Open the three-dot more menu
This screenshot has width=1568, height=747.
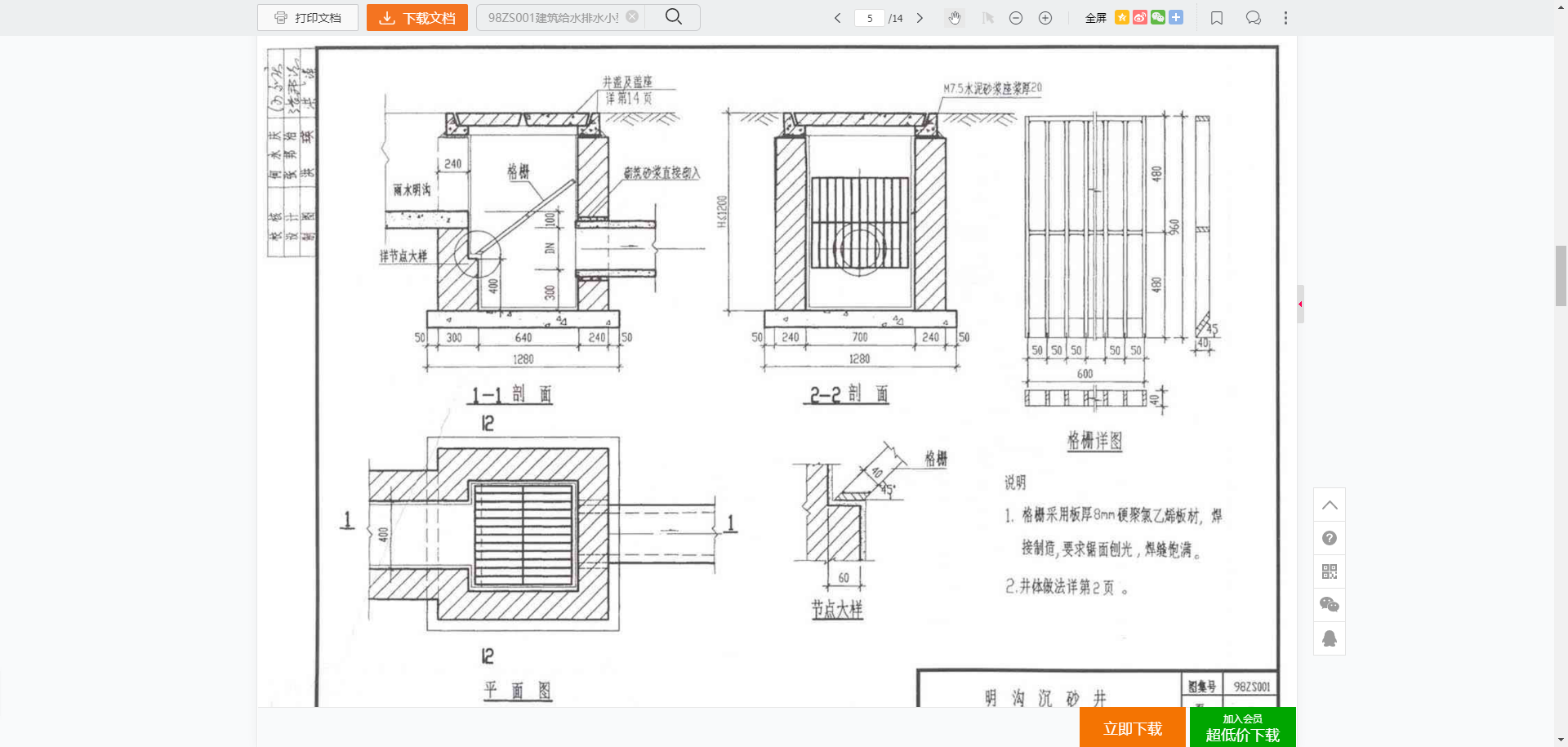[1285, 18]
